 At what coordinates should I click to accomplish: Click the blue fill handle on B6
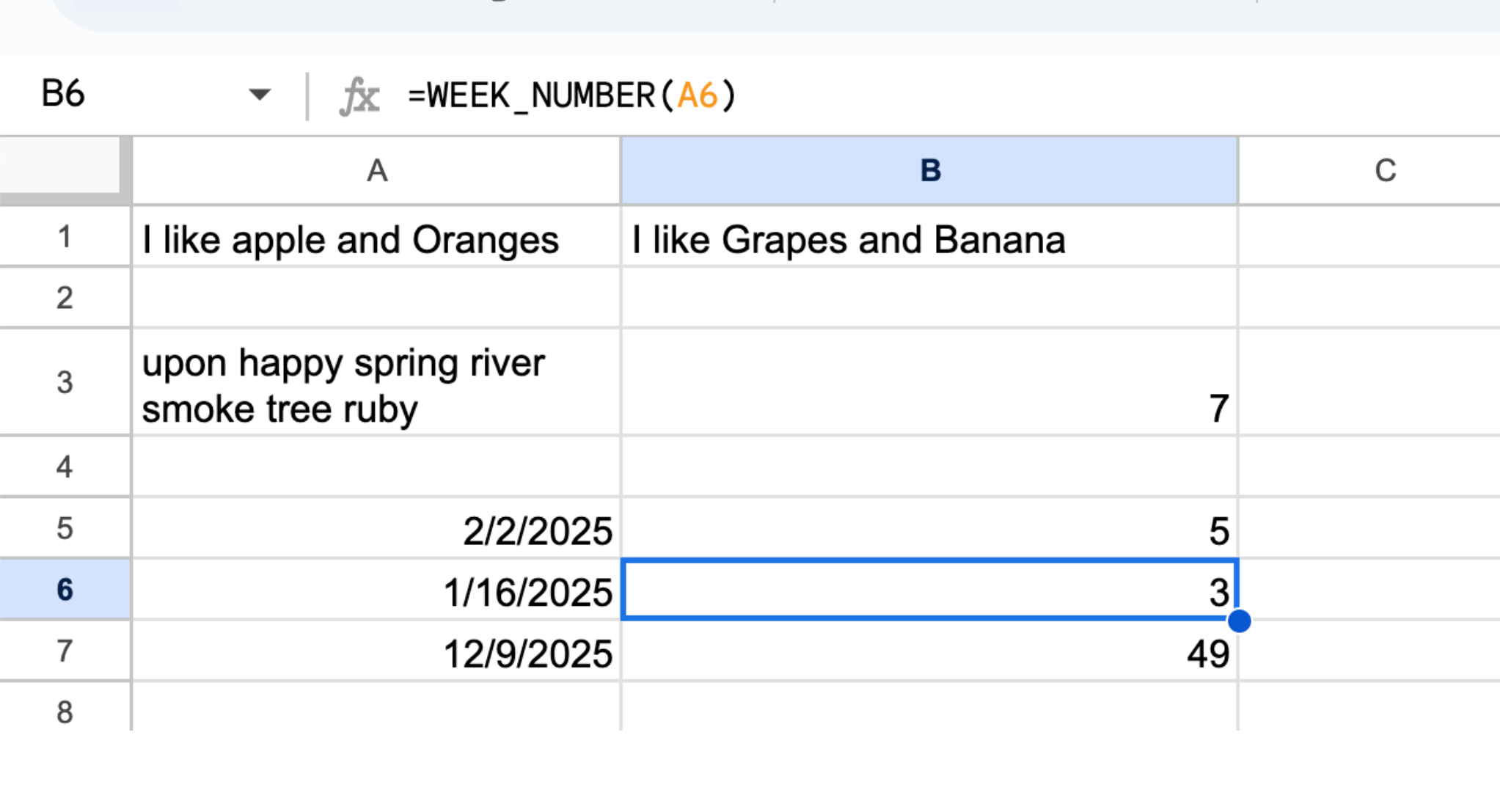tap(1239, 621)
